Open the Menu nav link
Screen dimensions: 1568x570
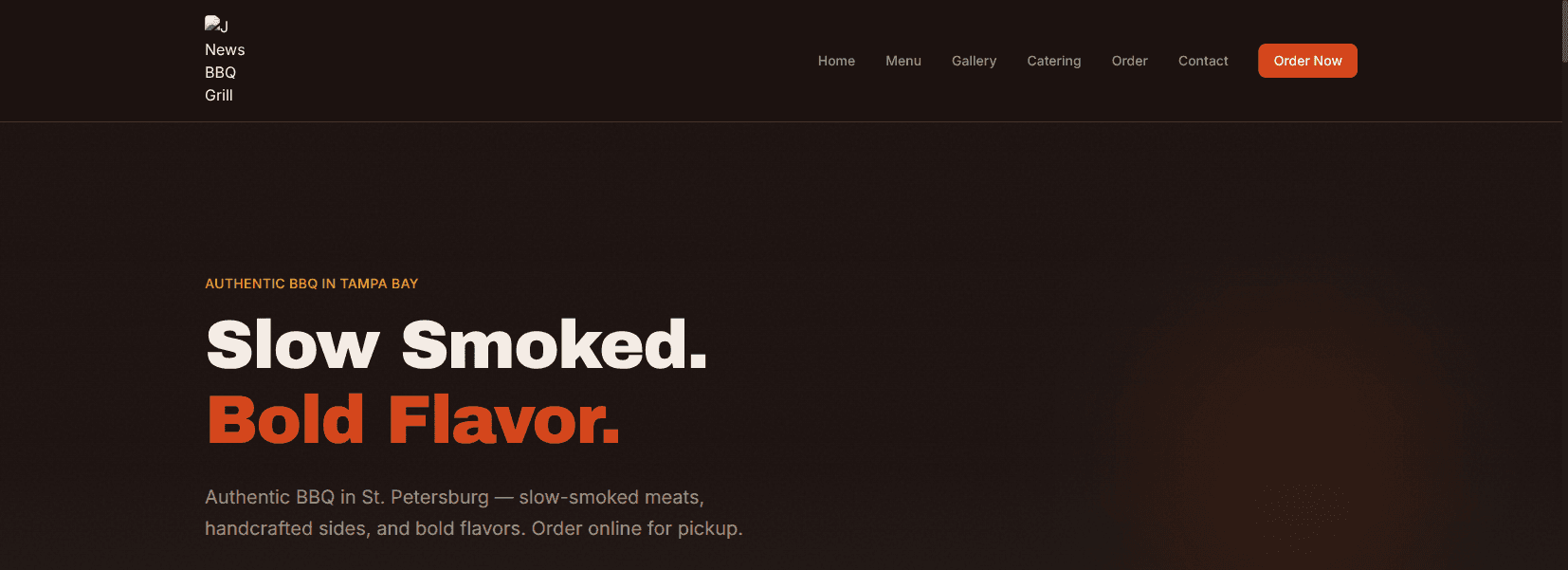(903, 61)
